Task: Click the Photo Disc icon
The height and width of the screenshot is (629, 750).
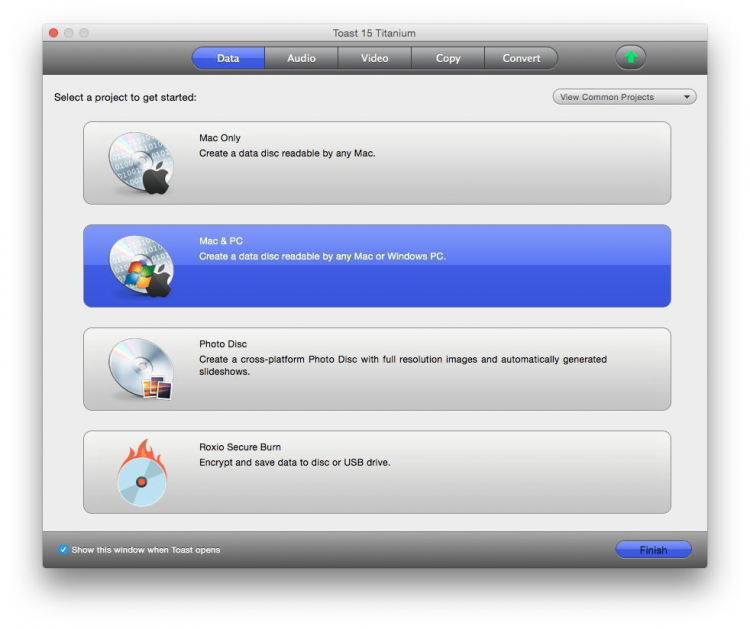Action: coord(141,369)
